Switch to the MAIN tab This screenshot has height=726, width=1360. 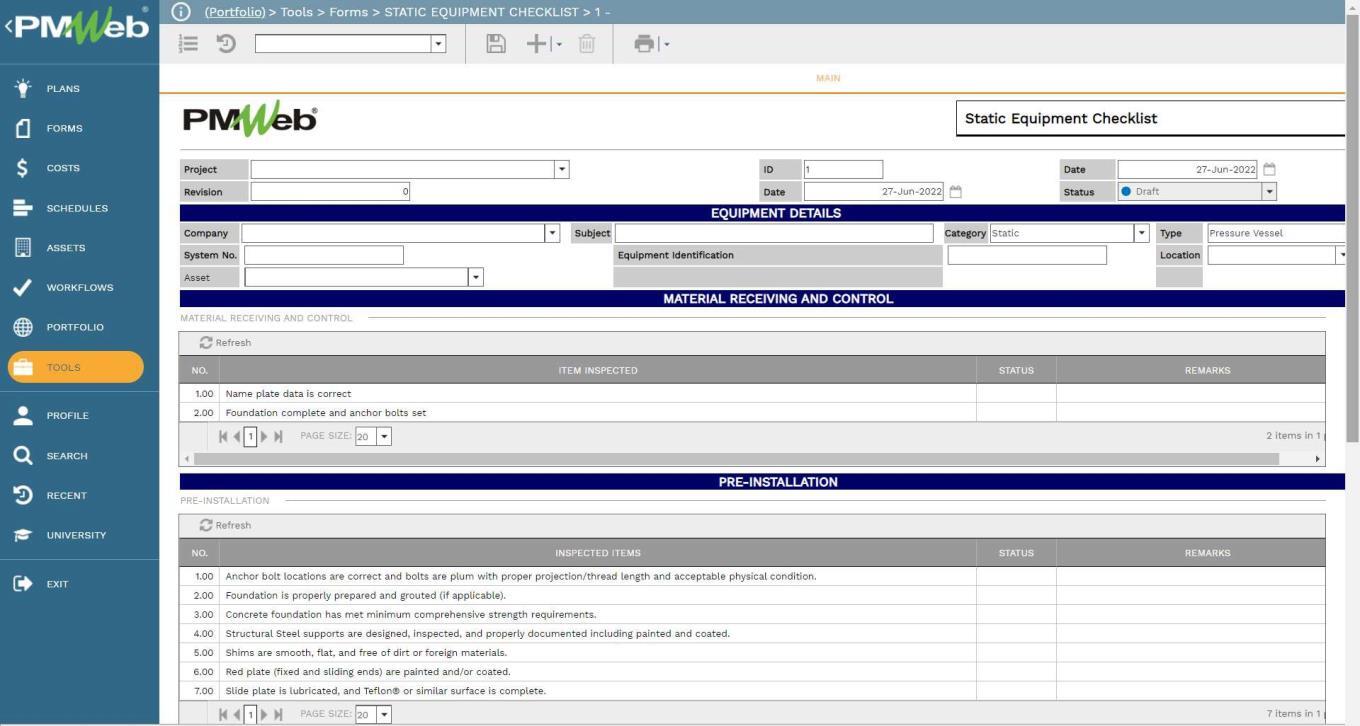(827, 78)
